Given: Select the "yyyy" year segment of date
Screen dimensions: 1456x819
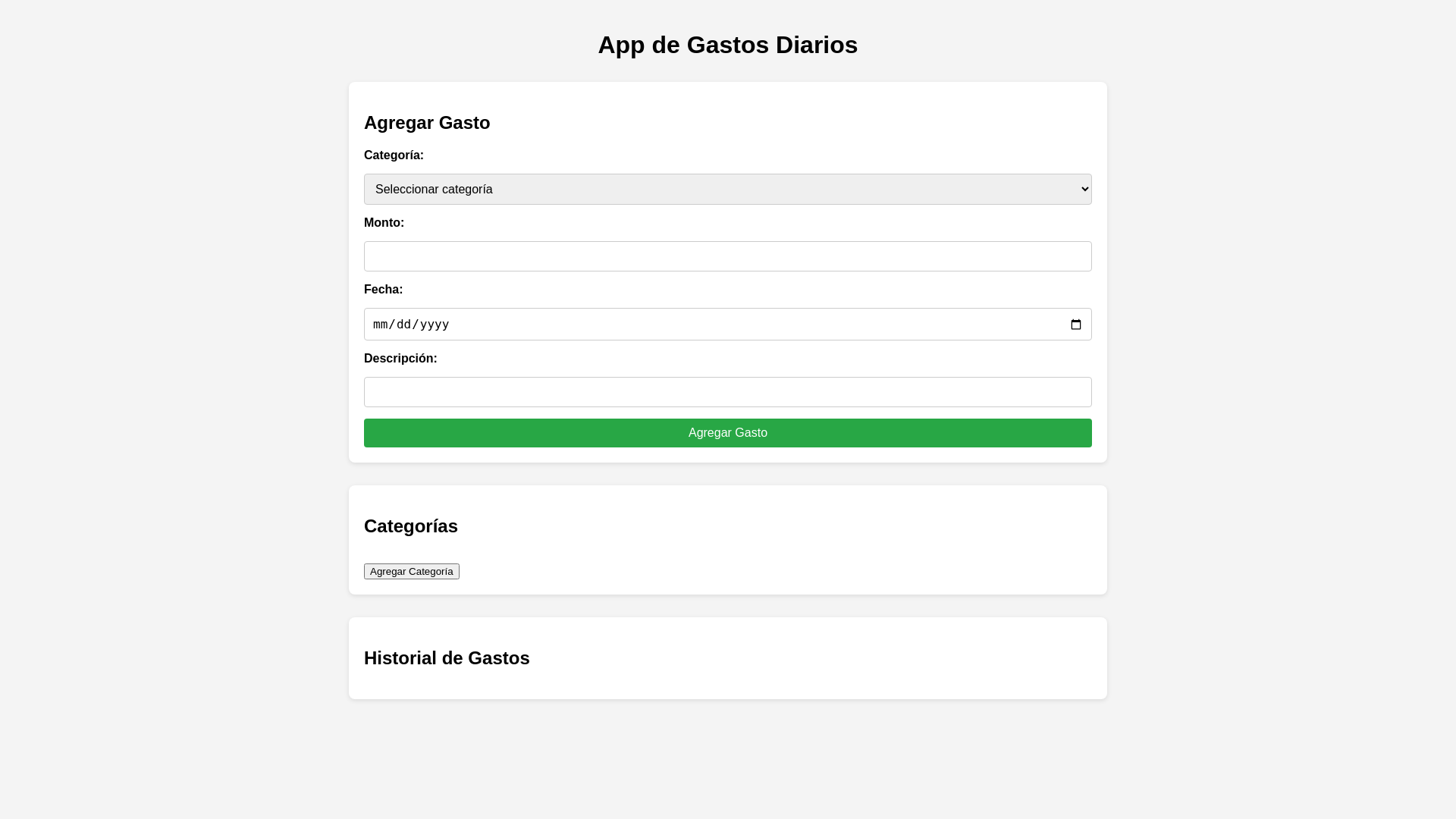Looking at the screenshot, I should coord(435,325).
